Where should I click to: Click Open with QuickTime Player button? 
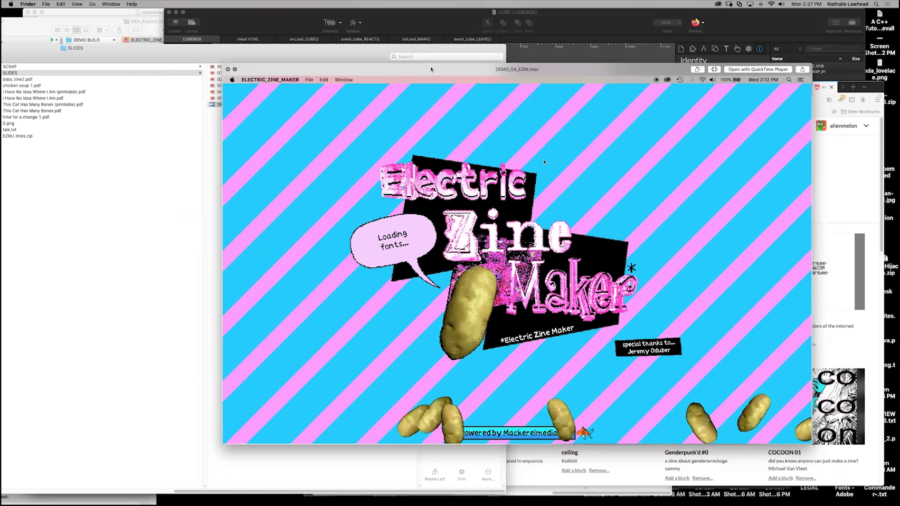click(758, 69)
